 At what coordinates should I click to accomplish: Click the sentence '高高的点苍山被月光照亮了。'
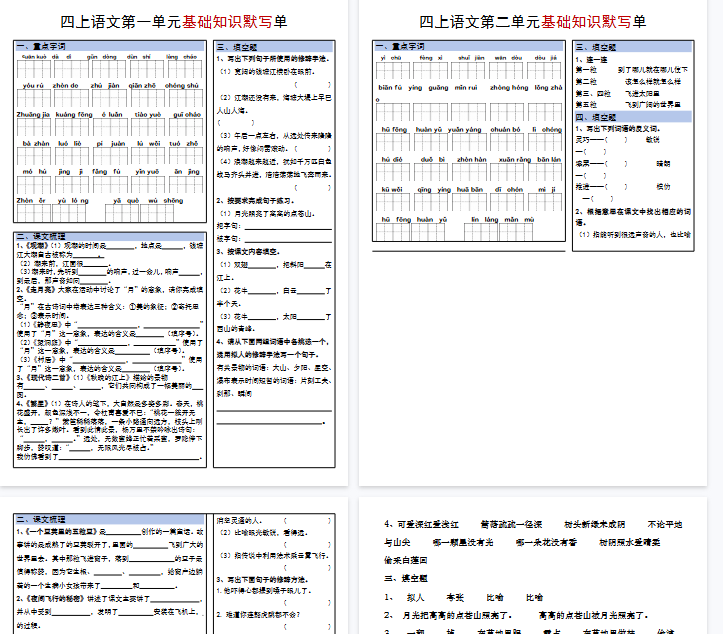594,615
